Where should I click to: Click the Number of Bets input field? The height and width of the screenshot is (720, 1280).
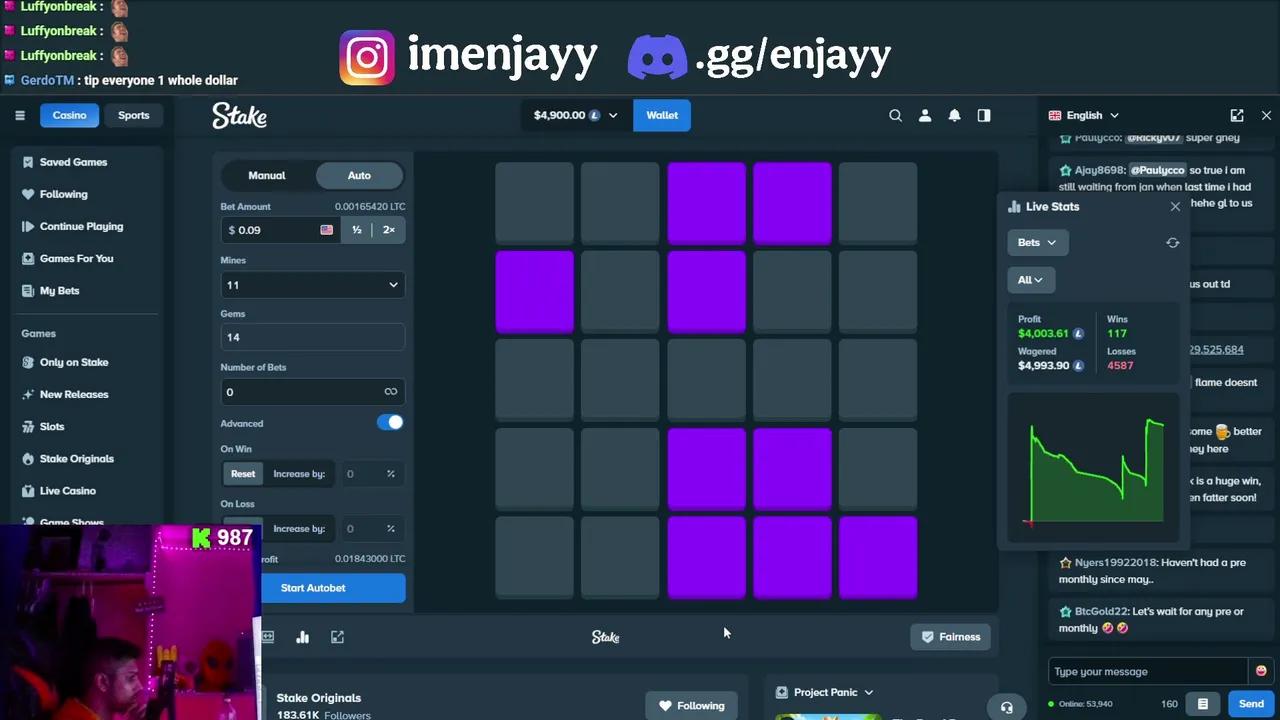coord(313,392)
